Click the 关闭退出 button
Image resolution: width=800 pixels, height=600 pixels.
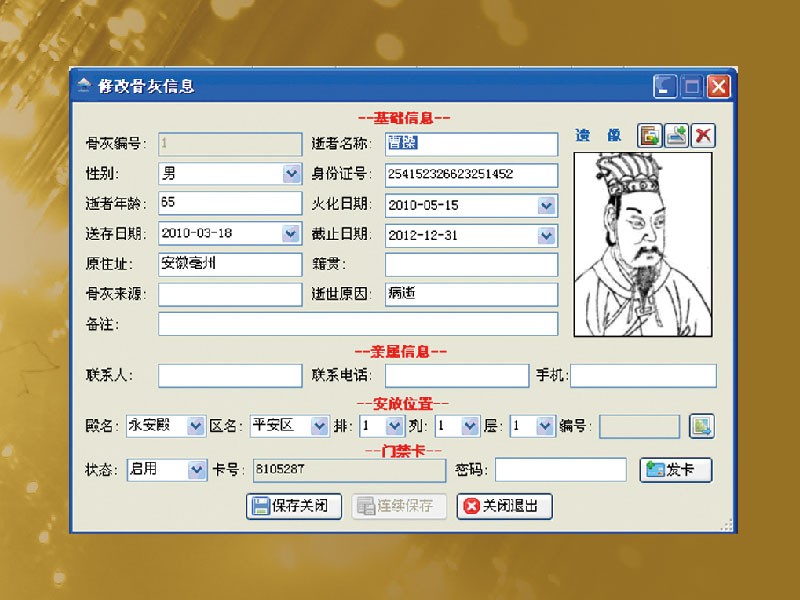505,506
